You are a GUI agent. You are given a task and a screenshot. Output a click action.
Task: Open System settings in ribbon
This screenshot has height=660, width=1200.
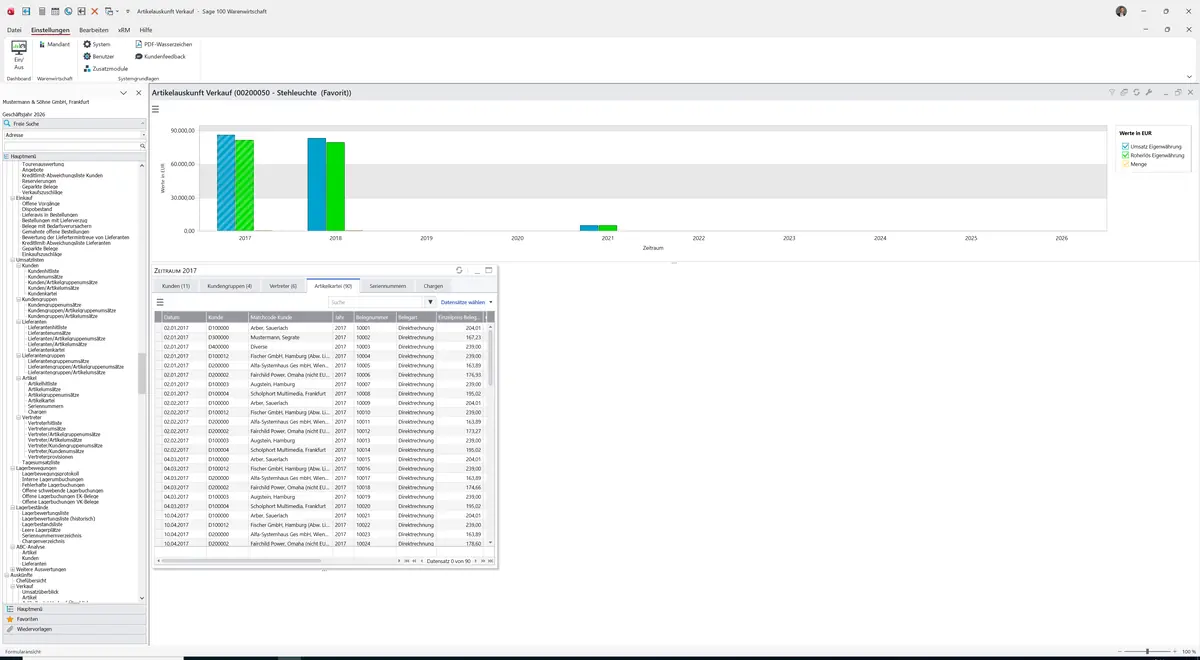click(x=97, y=44)
